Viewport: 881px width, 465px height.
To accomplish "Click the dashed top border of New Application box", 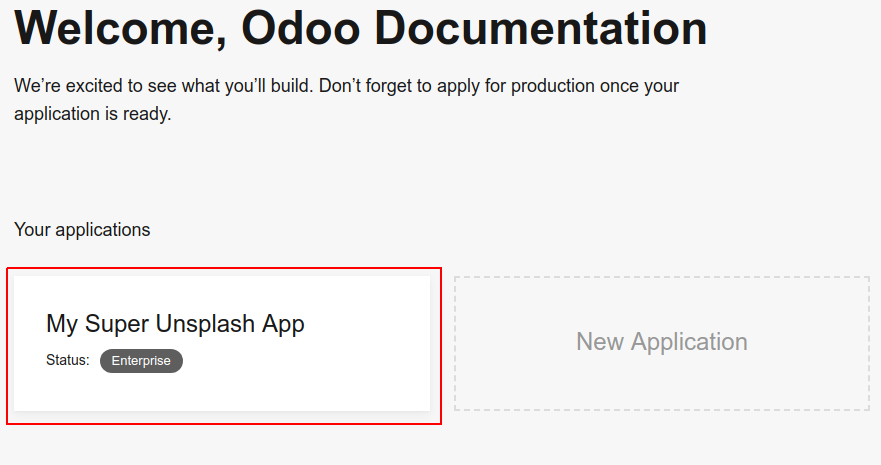I will 661,277.
